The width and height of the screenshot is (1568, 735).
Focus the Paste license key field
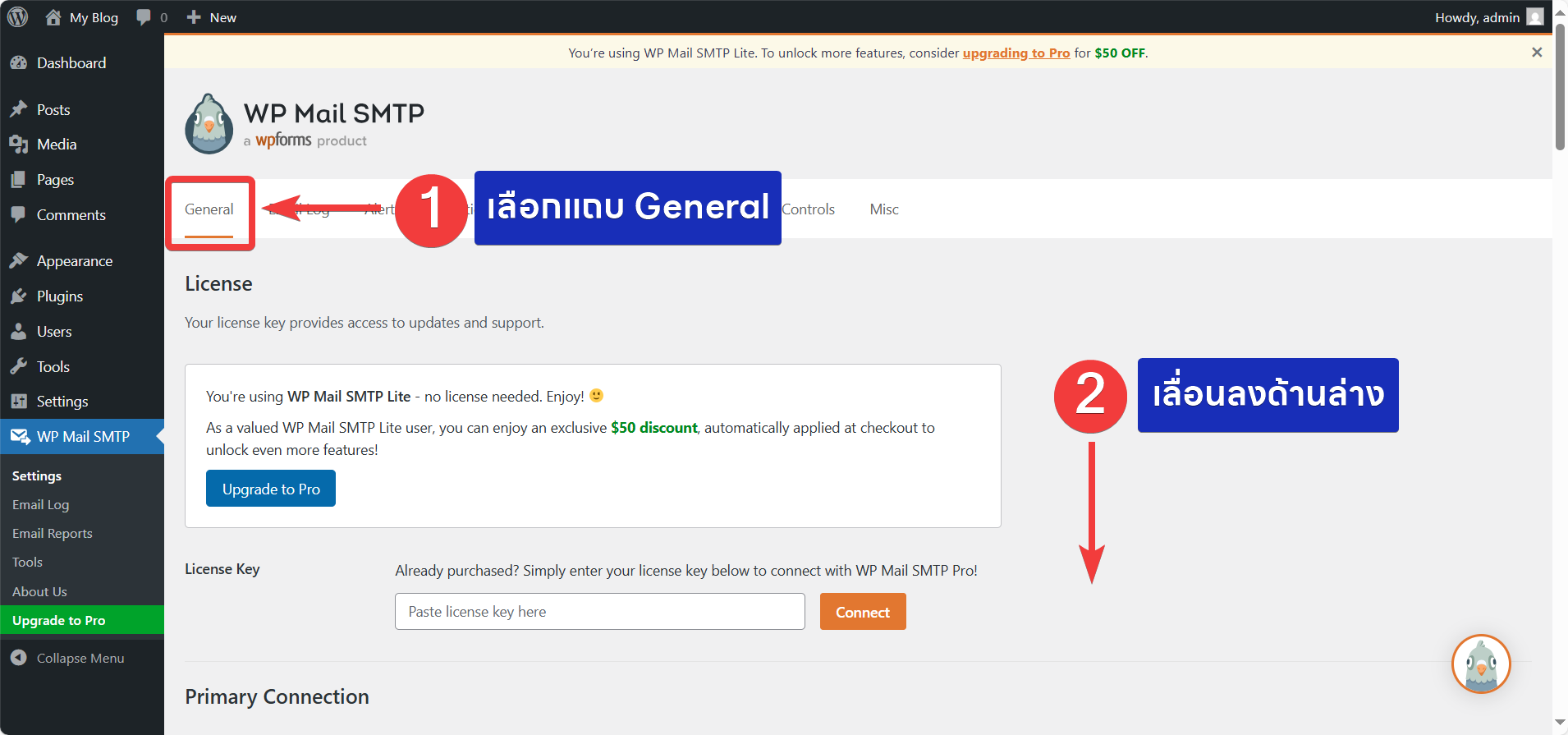coord(599,612)
